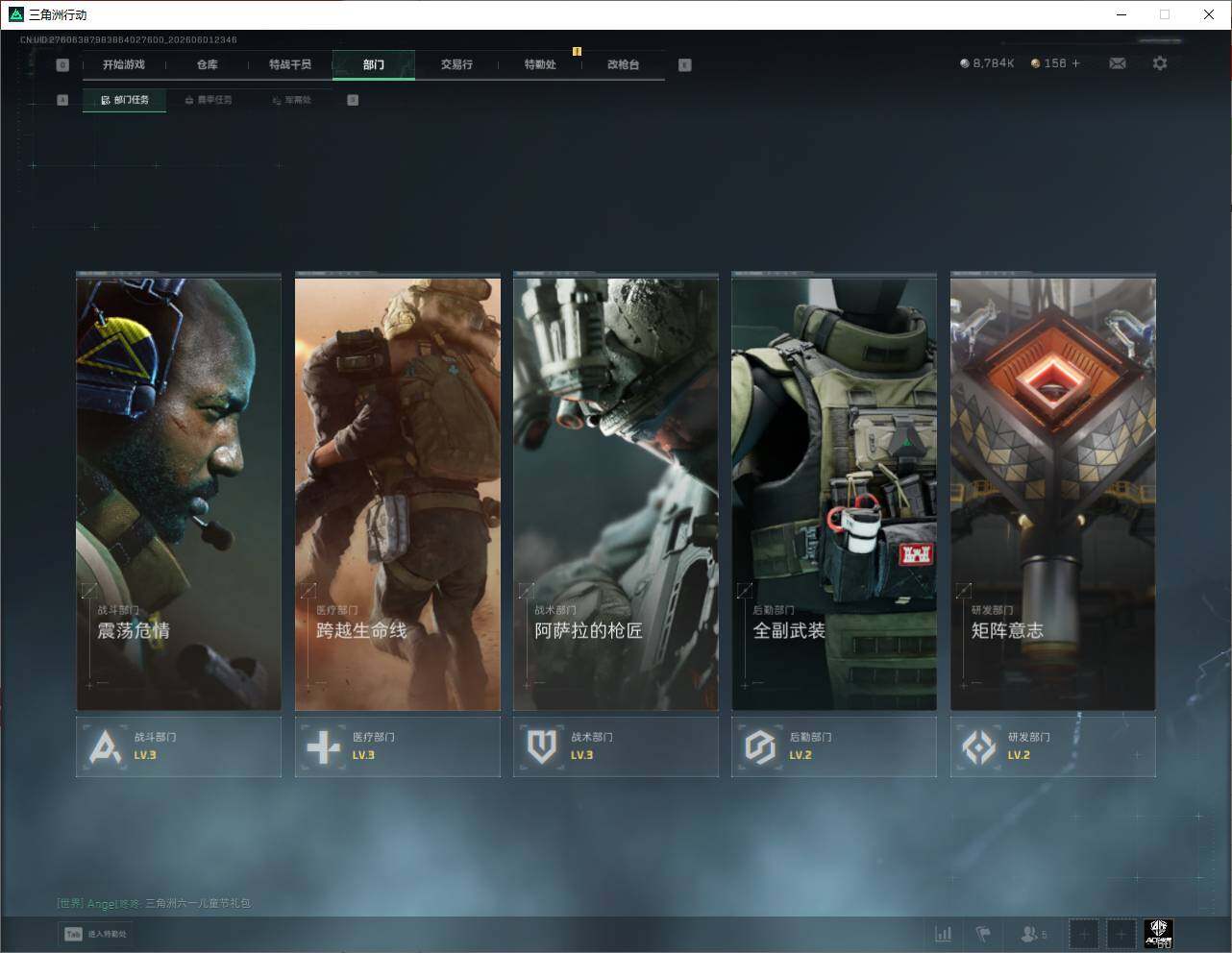Close the 三角洲行动 window
Viewport: 1232px width, 953px height.
tap(1209, 14)
